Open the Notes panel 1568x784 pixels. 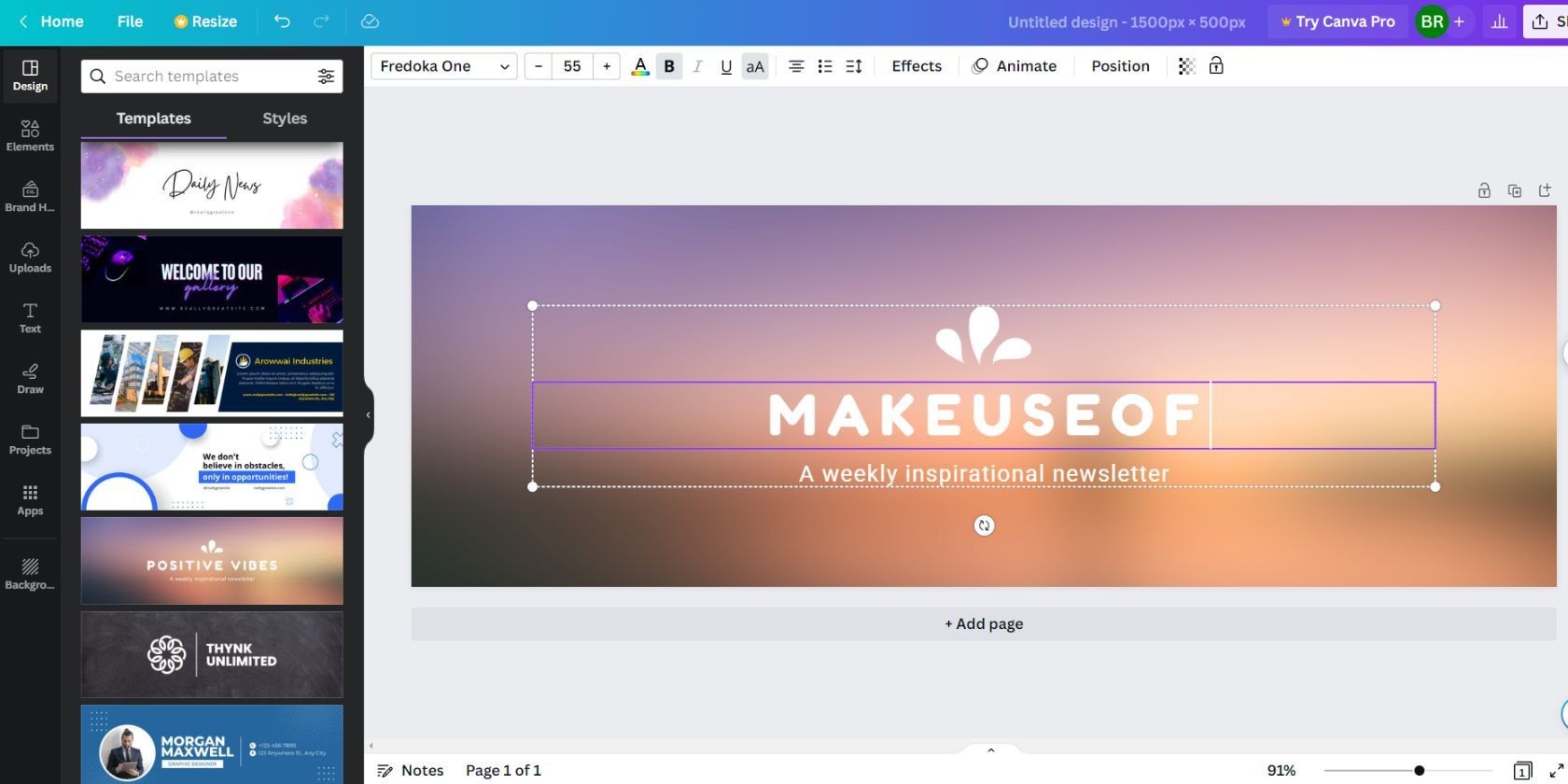point(411,770)
